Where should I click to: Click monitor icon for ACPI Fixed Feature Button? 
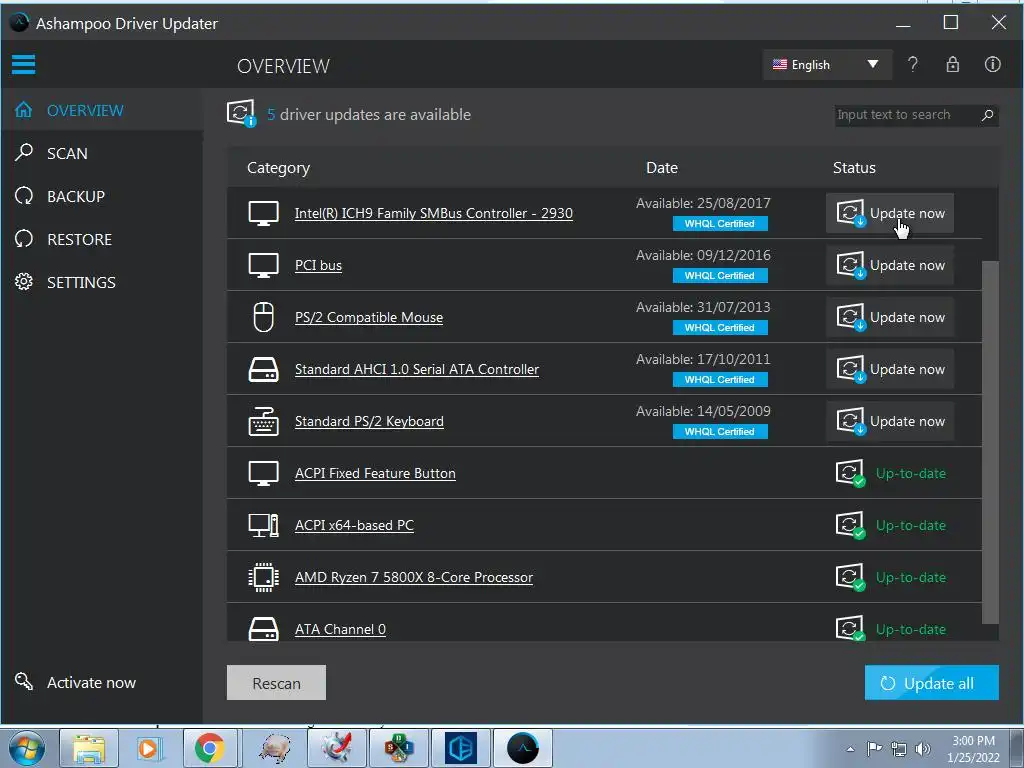263,473
